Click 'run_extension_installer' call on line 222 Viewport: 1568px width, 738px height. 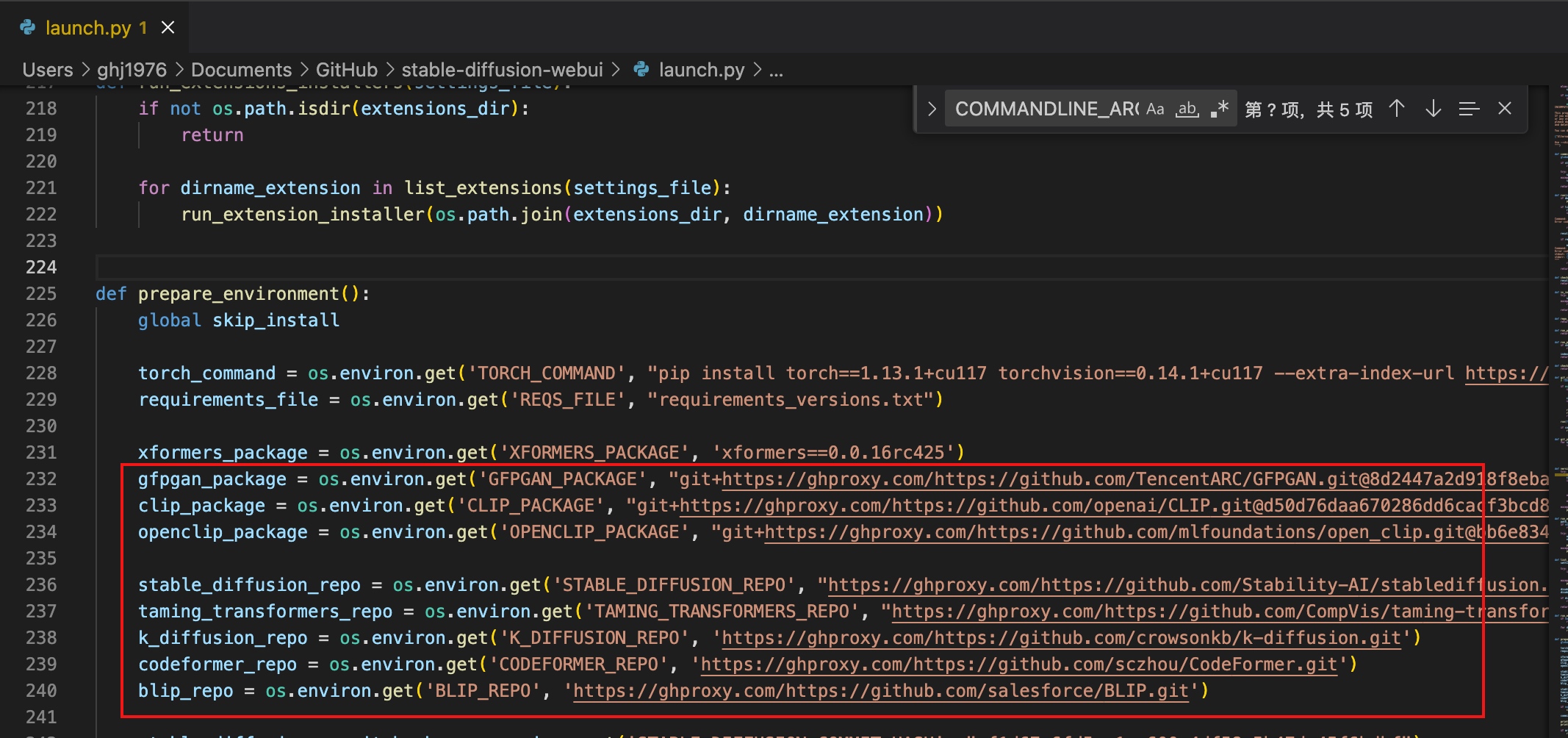303,215
